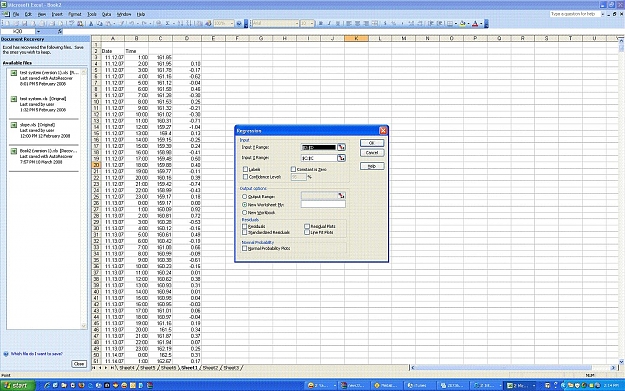
Task: Select slope.xls in recovery list
Action: pos(44,130)
